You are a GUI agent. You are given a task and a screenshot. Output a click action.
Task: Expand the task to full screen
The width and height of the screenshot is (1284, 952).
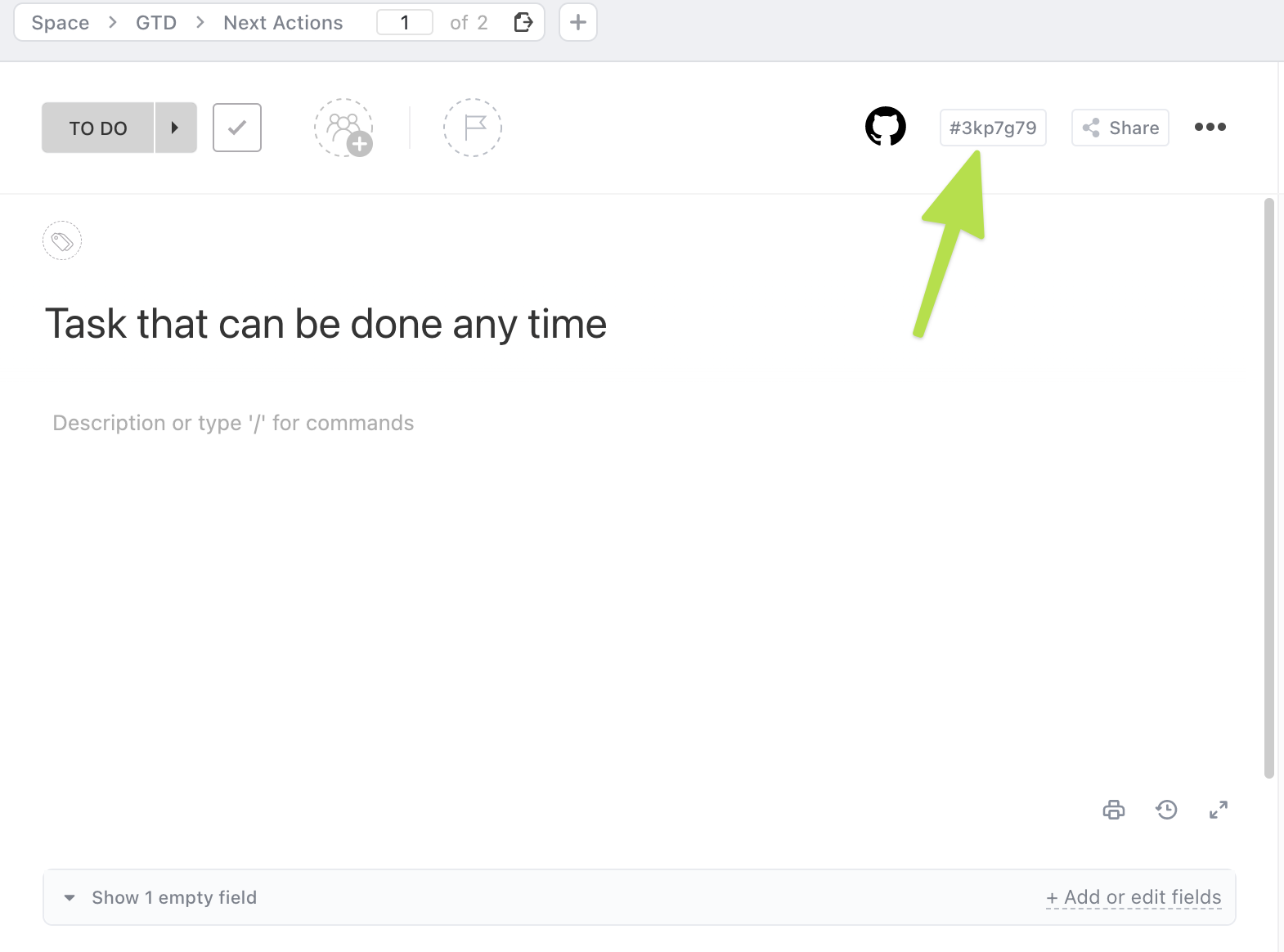(1218, 810)
